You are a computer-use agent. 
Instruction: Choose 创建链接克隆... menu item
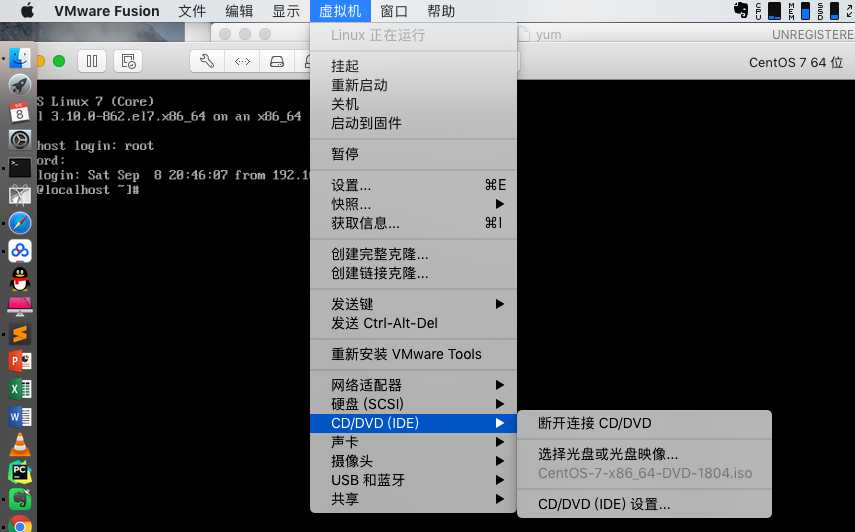tap(413, 273)
